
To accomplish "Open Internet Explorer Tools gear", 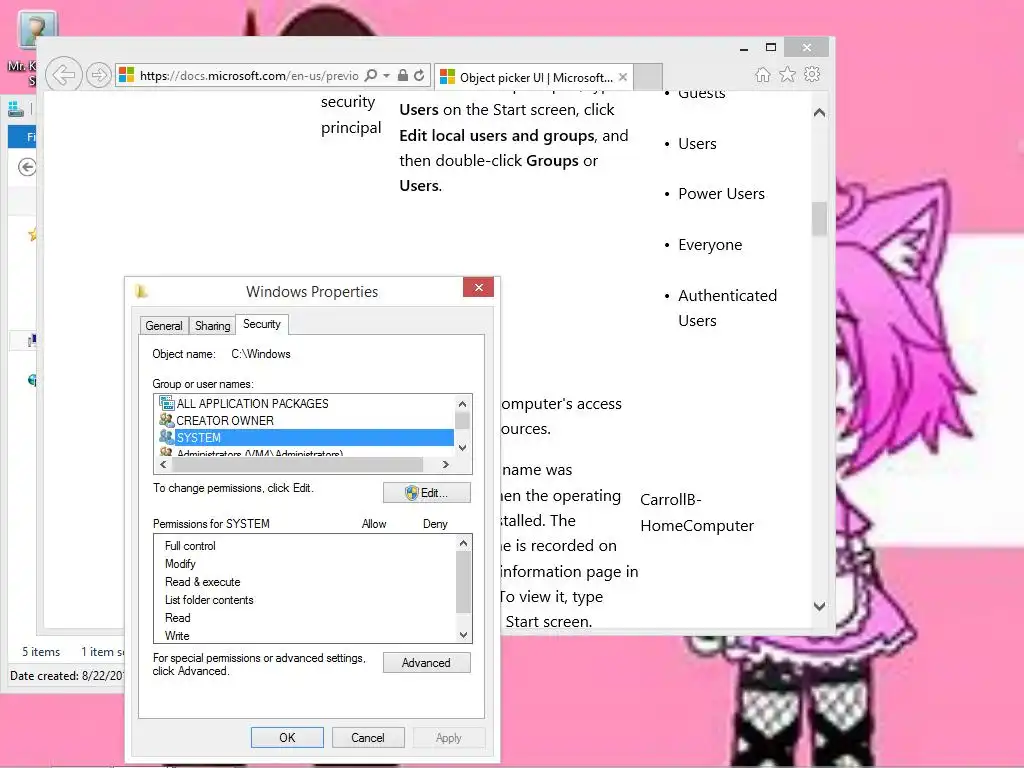I will pos(812,74).
